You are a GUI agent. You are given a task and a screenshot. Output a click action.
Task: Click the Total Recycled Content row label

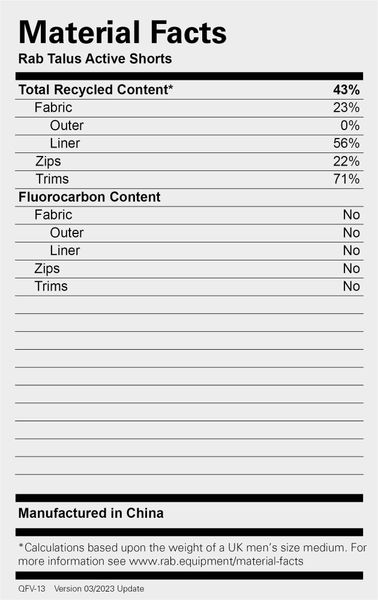coord(96,90)
